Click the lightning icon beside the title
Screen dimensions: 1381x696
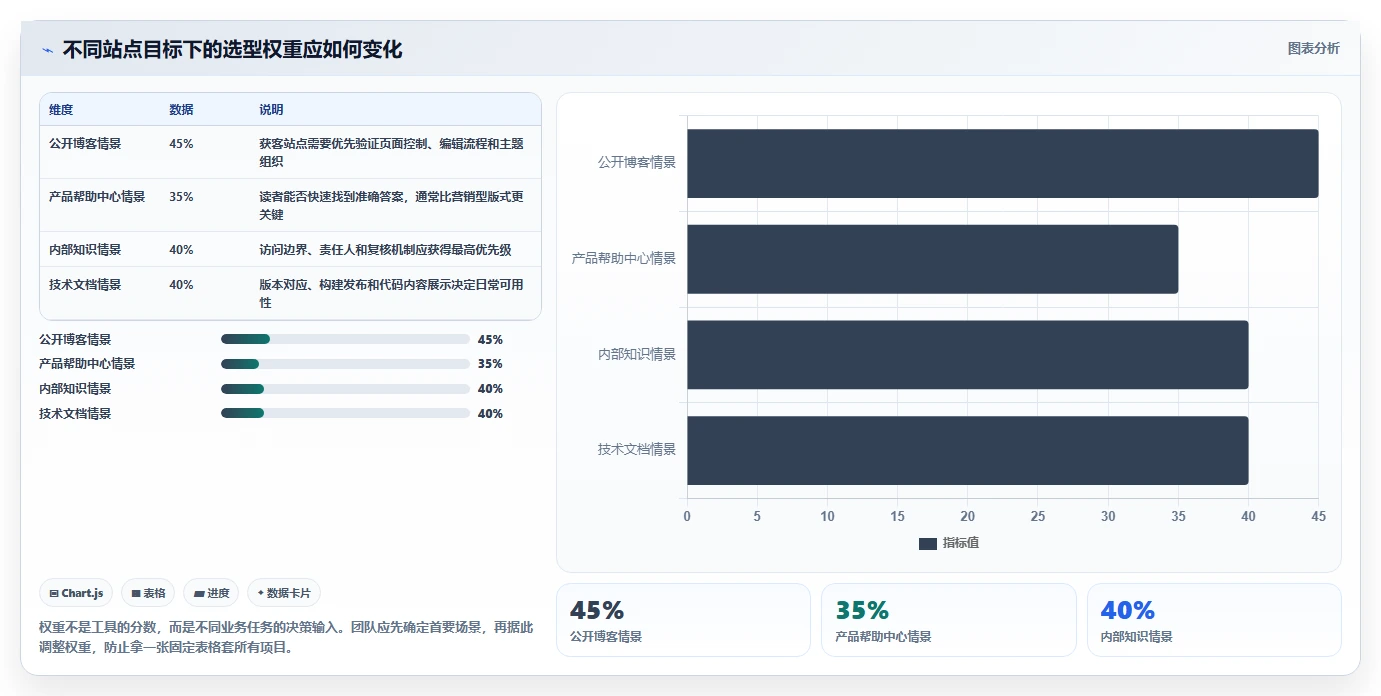point(47,50)
